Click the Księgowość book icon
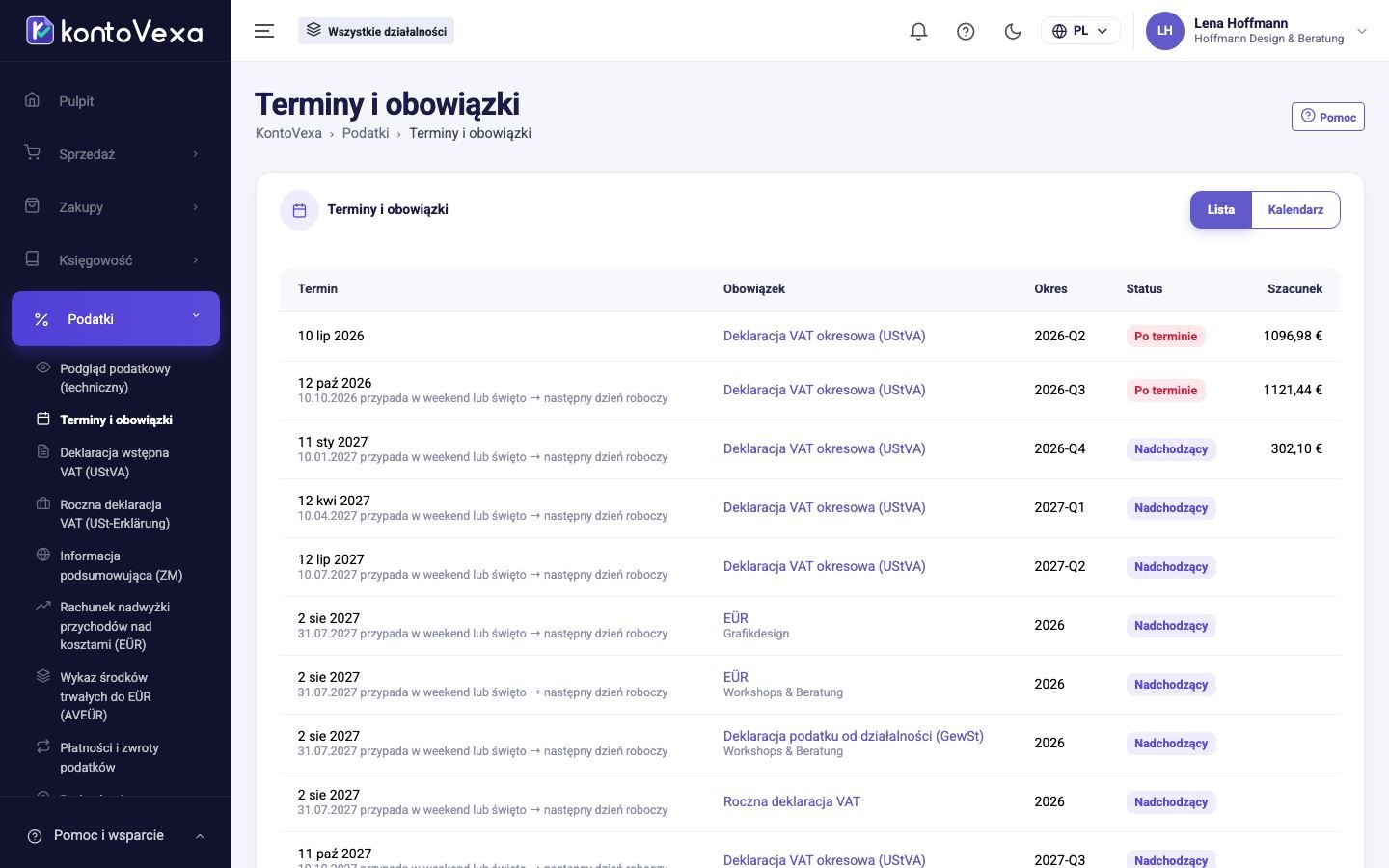The width and height of the screenshot is (1389, 868). tap(32, 259)
